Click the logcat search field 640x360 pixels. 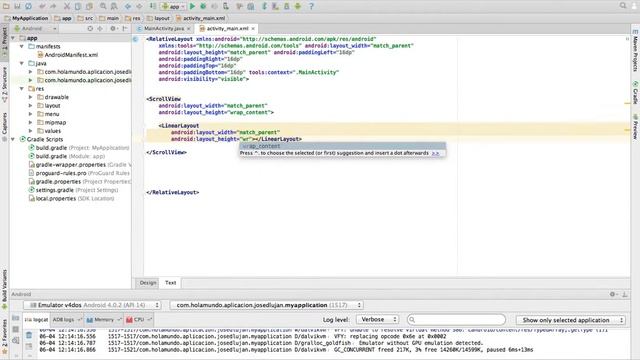click(x=456, y=320)
